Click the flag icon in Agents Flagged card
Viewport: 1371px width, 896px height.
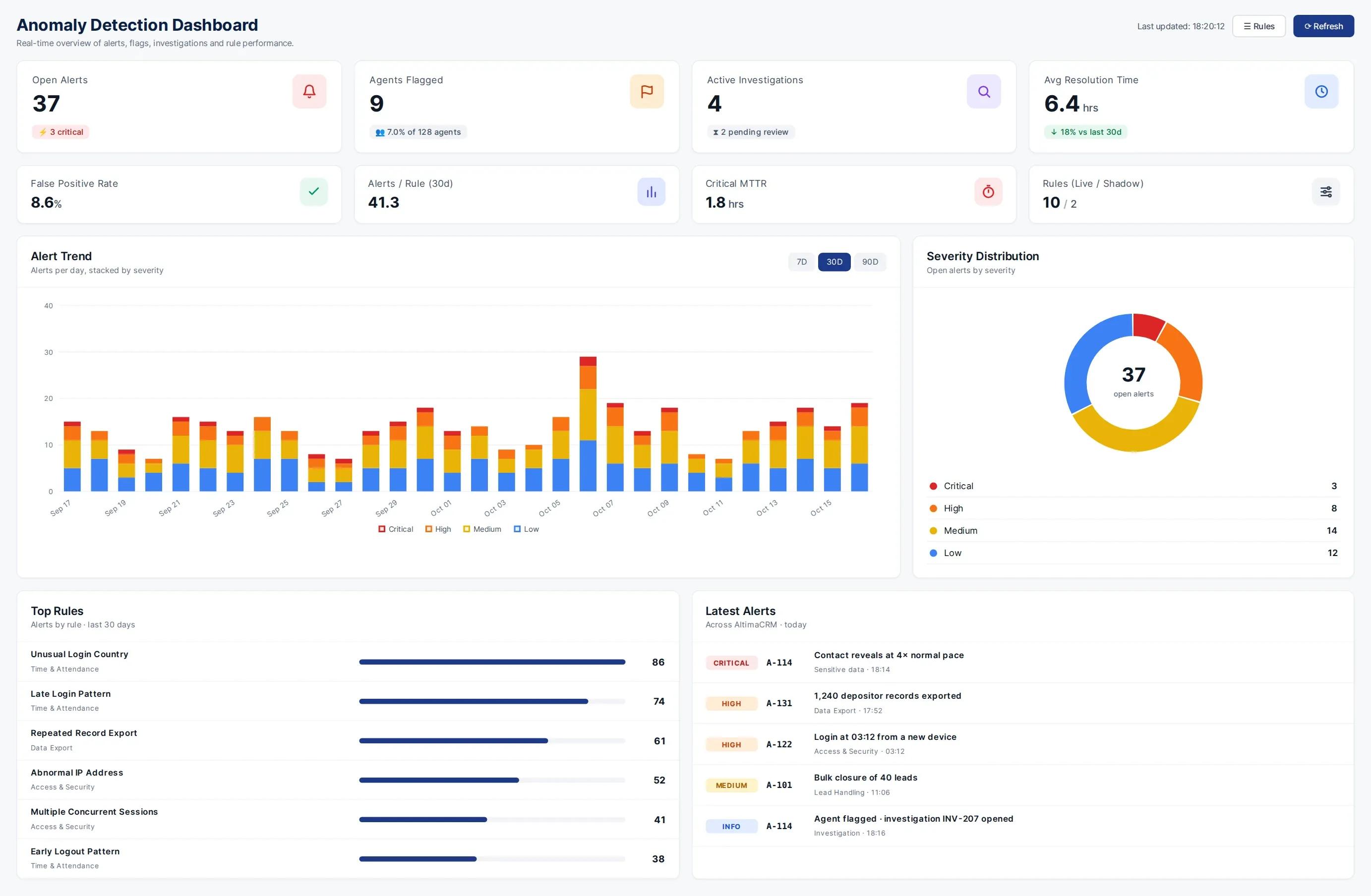(x=647, y=91)
